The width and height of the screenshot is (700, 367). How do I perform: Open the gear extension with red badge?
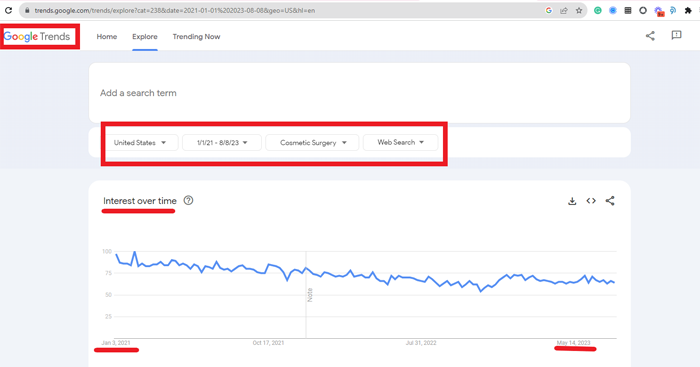tap(659, 11)
